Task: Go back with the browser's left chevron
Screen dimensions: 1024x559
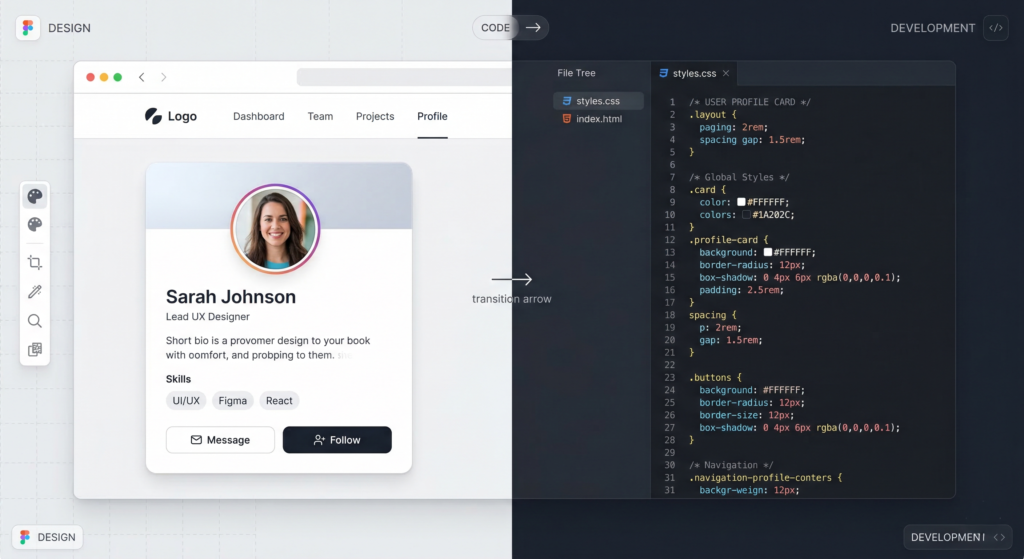Action: (x=142, y=77)
